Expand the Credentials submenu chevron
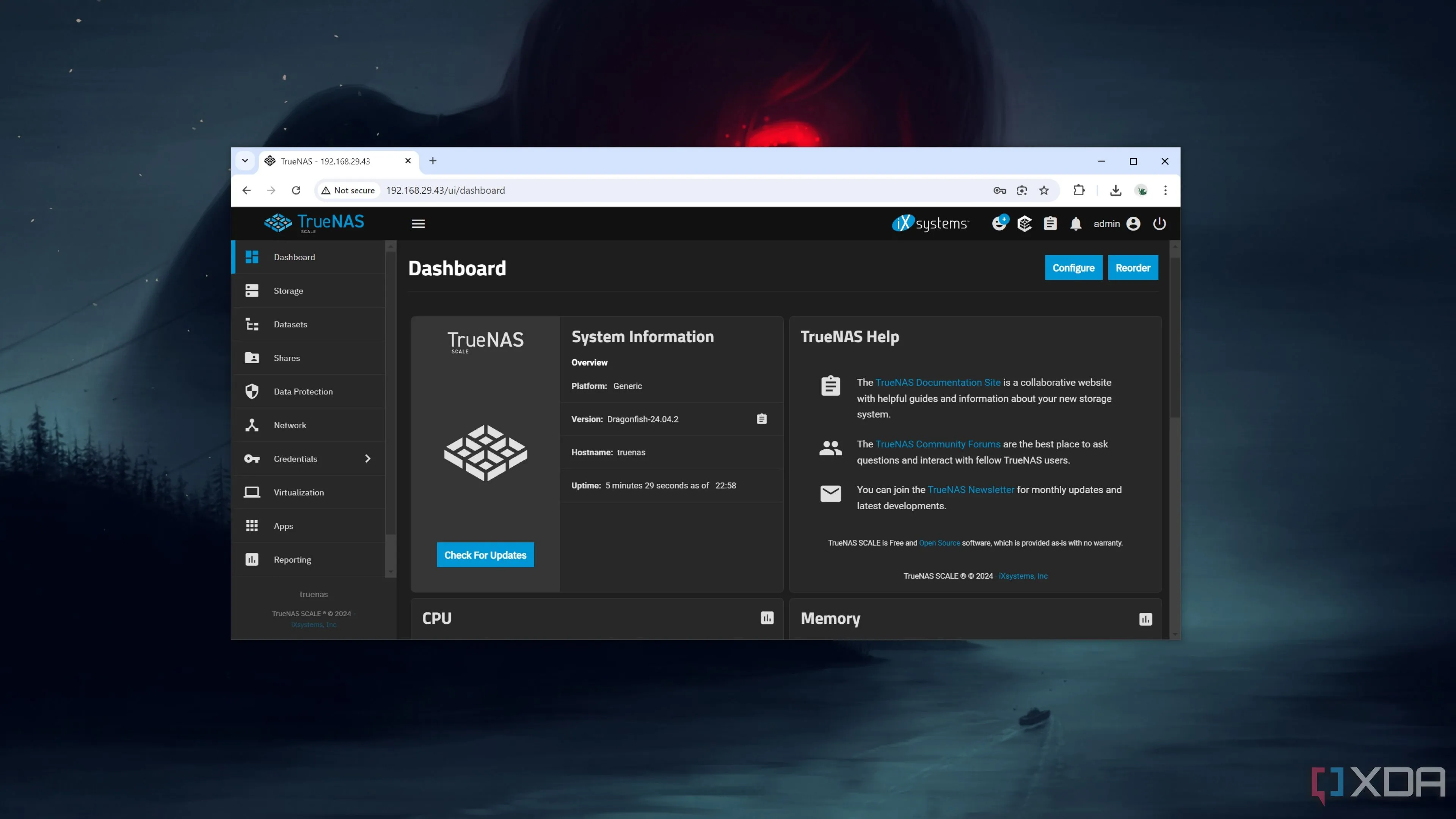Screen dimensions: 1456x819 pos(368,458)
